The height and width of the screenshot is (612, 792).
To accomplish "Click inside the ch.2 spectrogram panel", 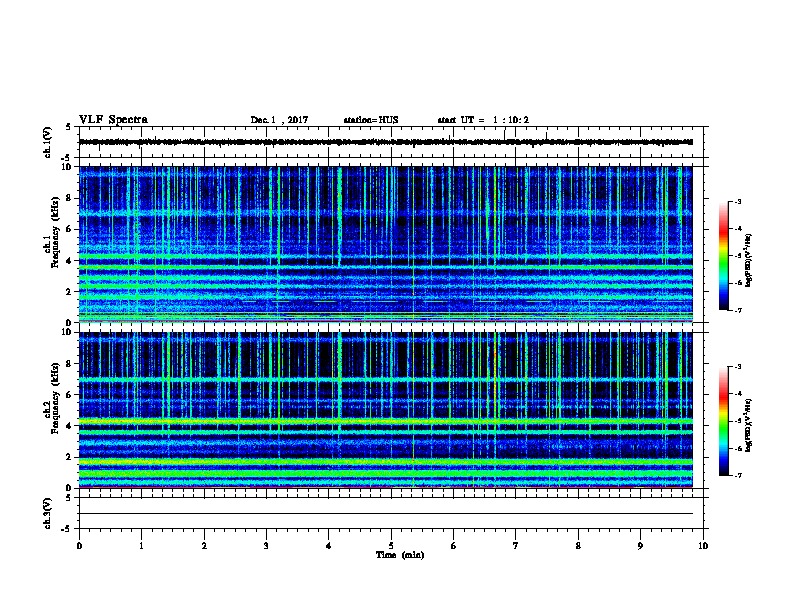I will (x=386, y=410).
